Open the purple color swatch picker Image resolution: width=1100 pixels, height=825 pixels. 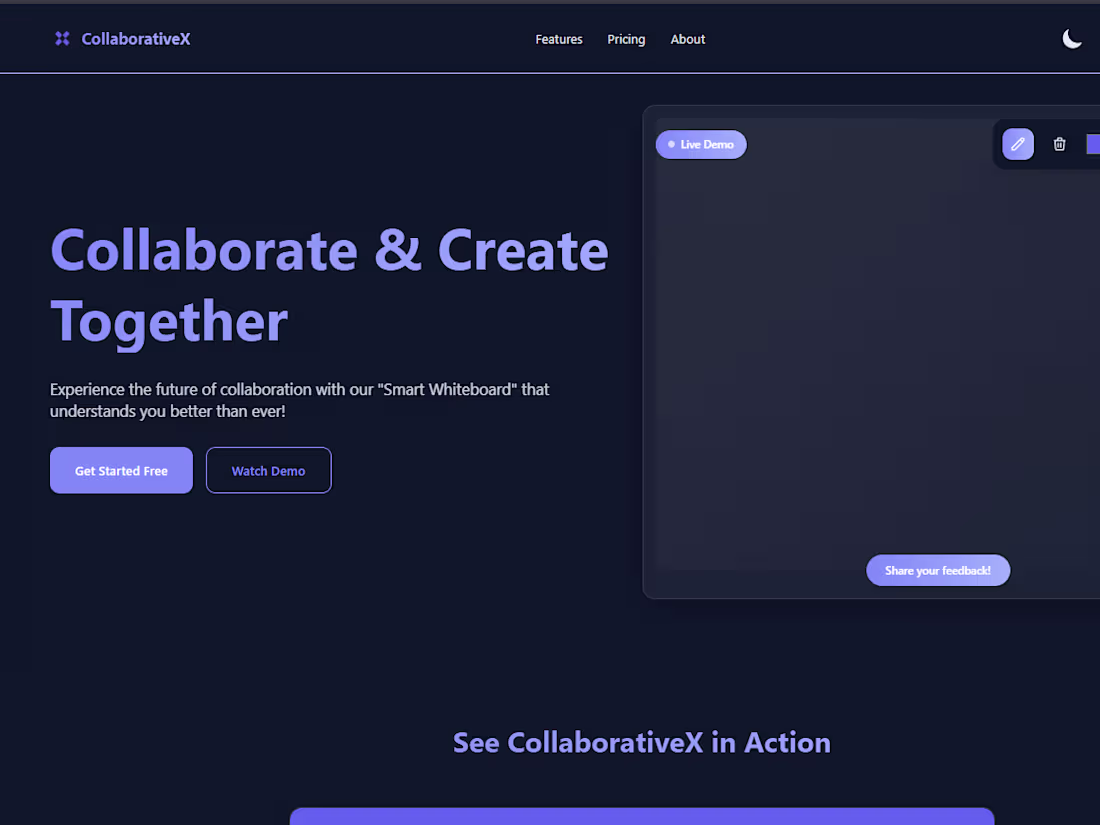1093,145
